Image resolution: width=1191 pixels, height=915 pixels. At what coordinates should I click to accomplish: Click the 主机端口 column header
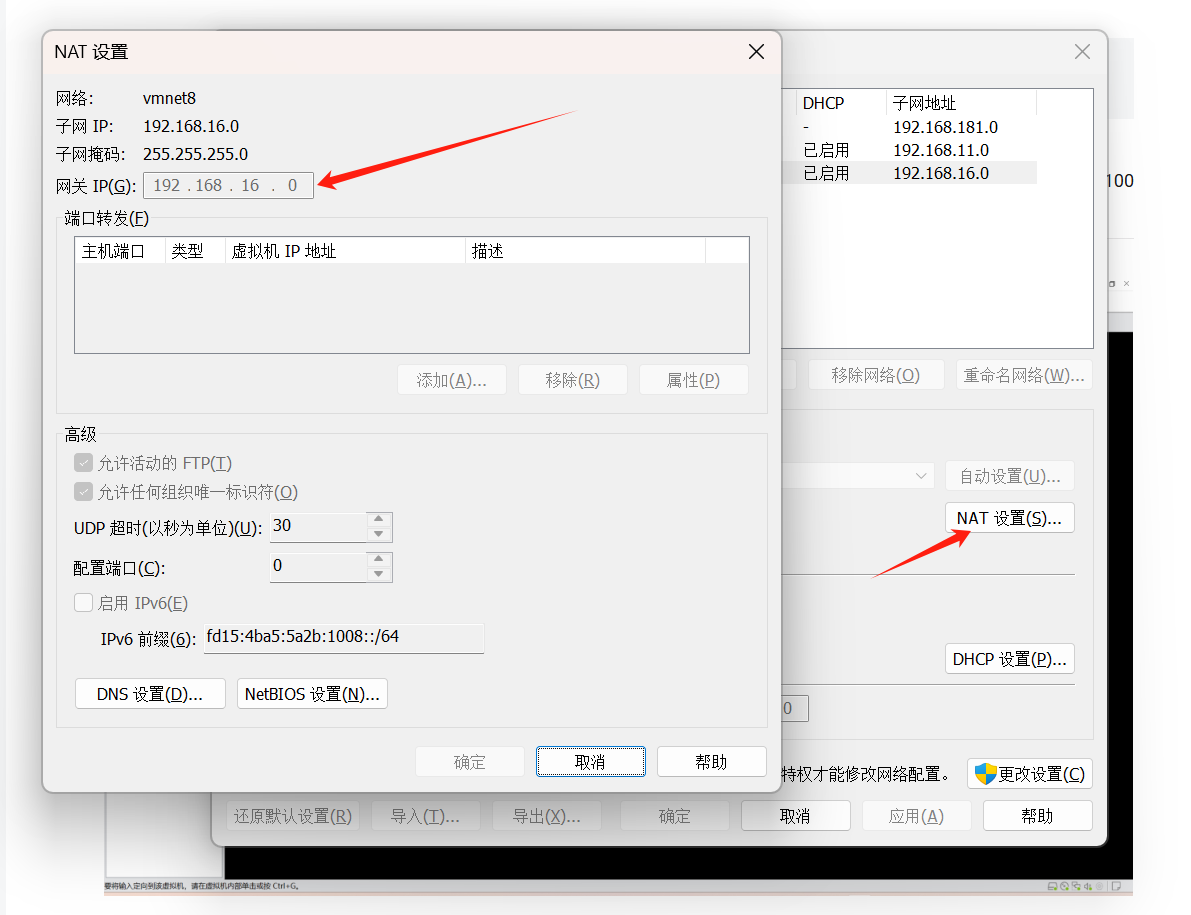point(120,251)
